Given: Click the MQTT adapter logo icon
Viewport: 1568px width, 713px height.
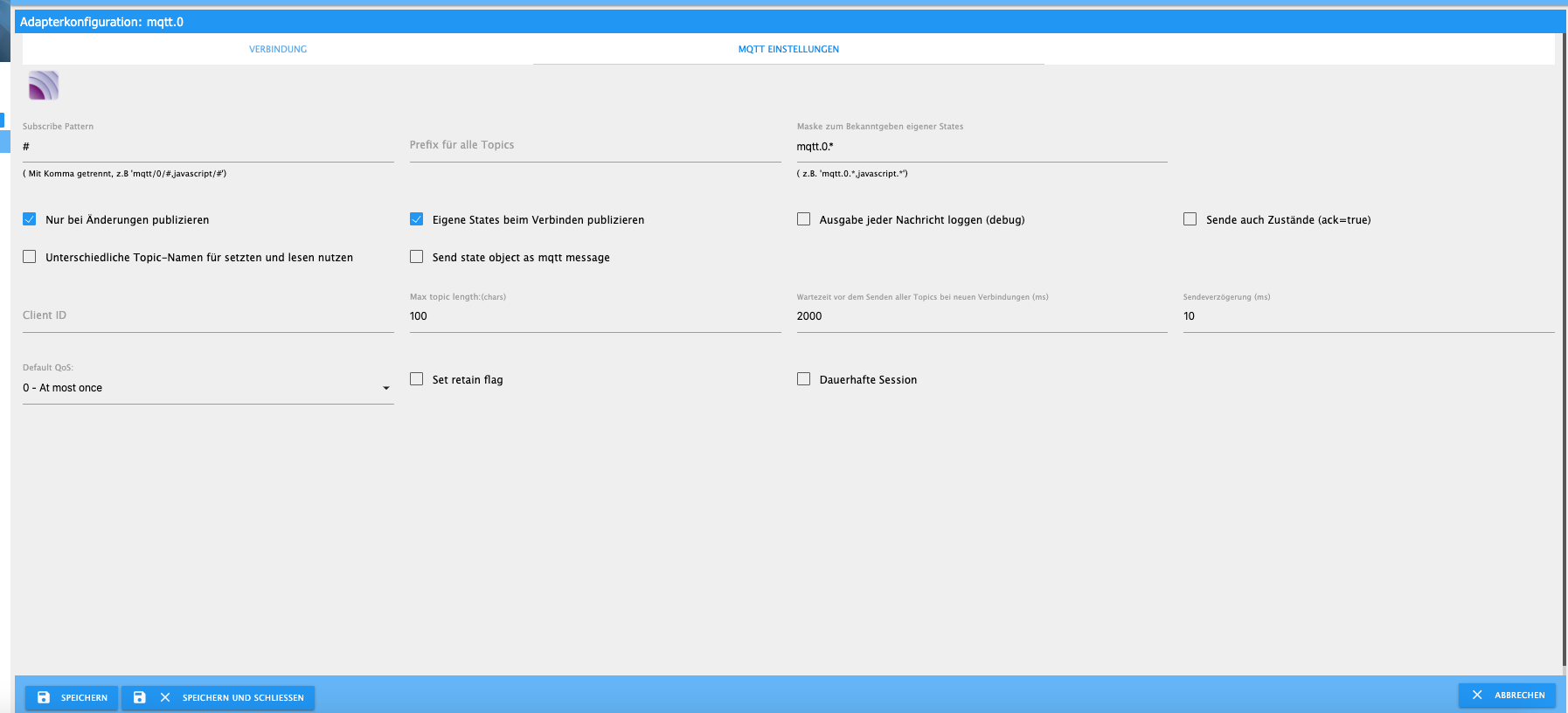Looking at the screenshot, I should 44,86.
